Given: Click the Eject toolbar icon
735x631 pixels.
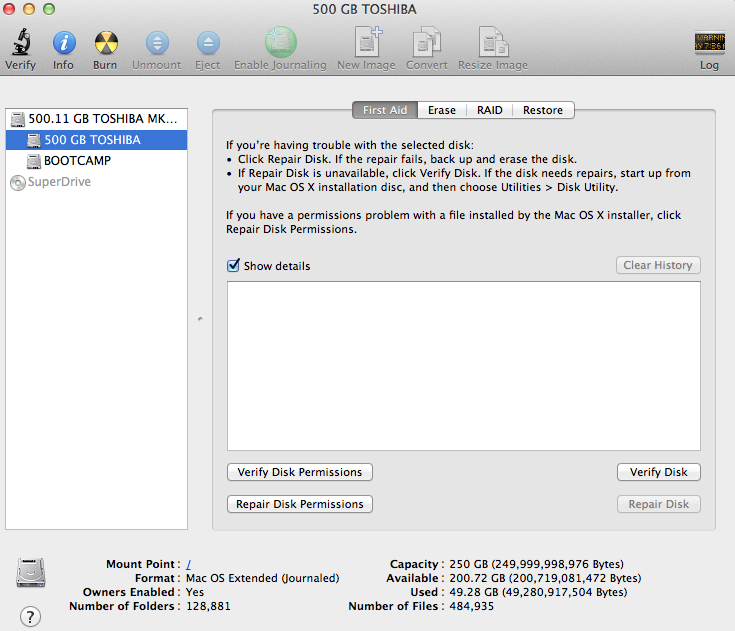Looking at the screenshot, I should coord(208,43).
